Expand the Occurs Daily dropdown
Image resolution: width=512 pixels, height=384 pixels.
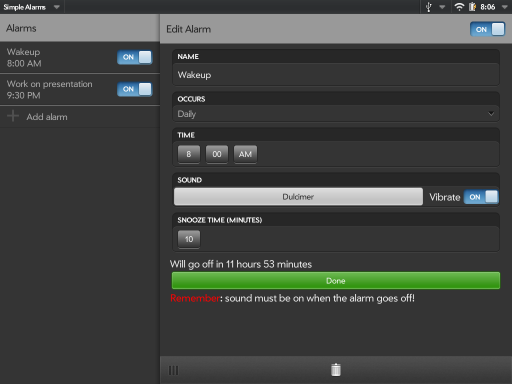(336, 114)
